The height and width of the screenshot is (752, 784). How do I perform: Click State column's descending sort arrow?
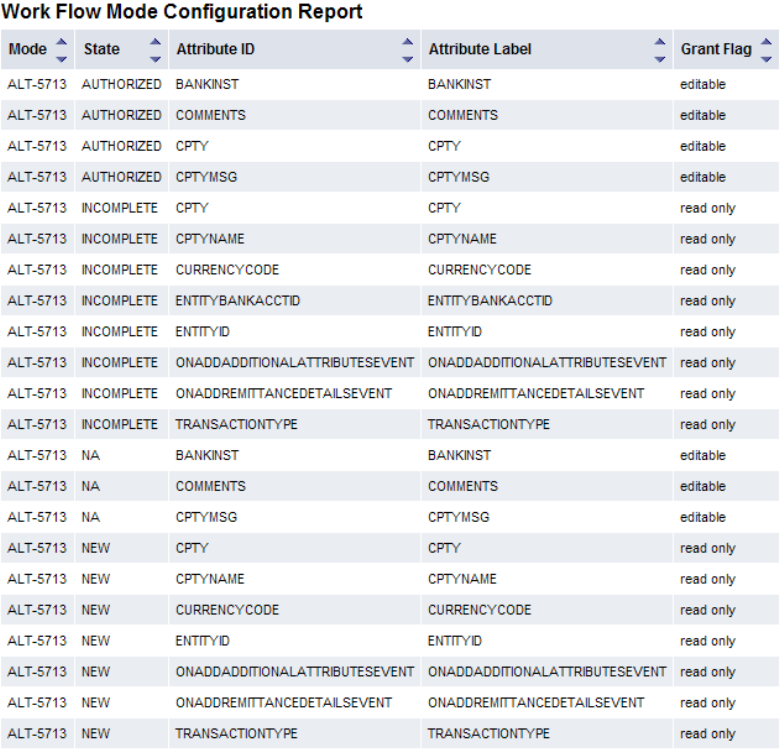(x=154, y=58)
